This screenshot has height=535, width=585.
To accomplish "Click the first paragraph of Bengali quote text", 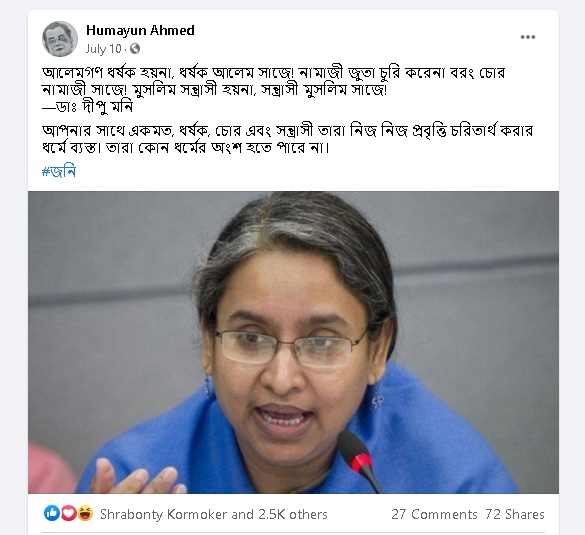I will pyautogui.click(x=273, y=81).
